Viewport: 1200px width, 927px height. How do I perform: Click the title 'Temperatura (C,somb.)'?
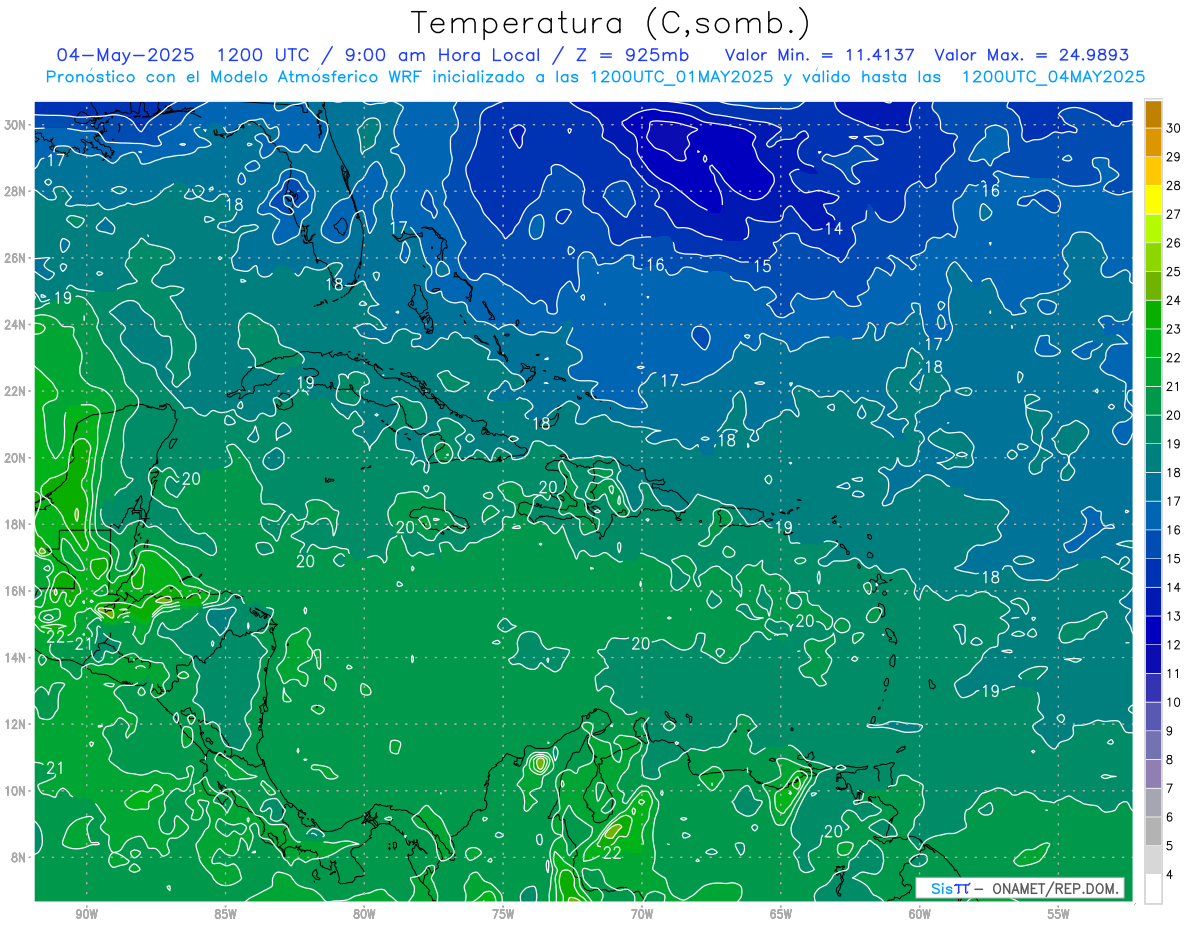[x=611, y=23]
